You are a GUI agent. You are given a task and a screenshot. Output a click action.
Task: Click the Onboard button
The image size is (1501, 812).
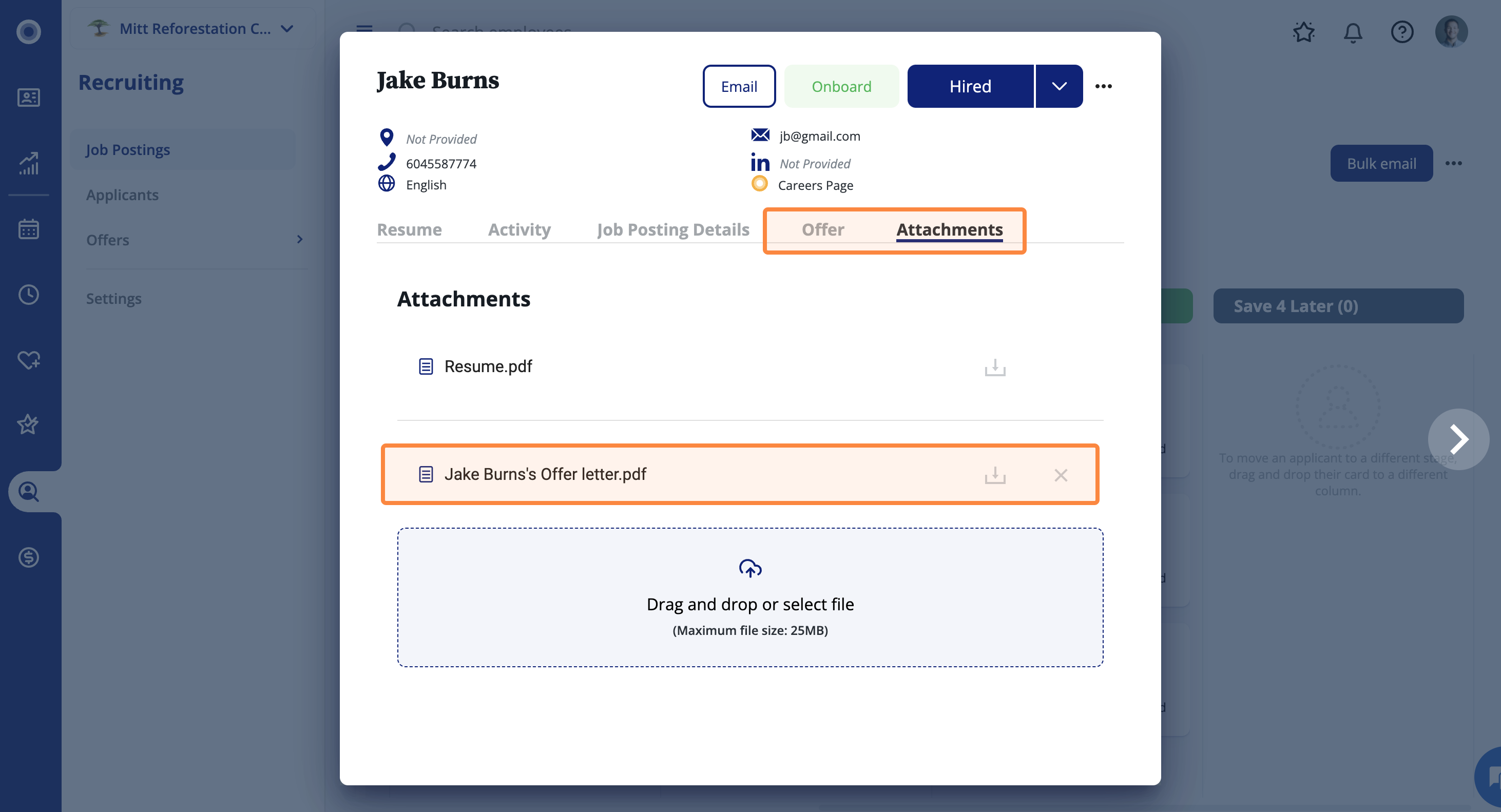[841, 86]
